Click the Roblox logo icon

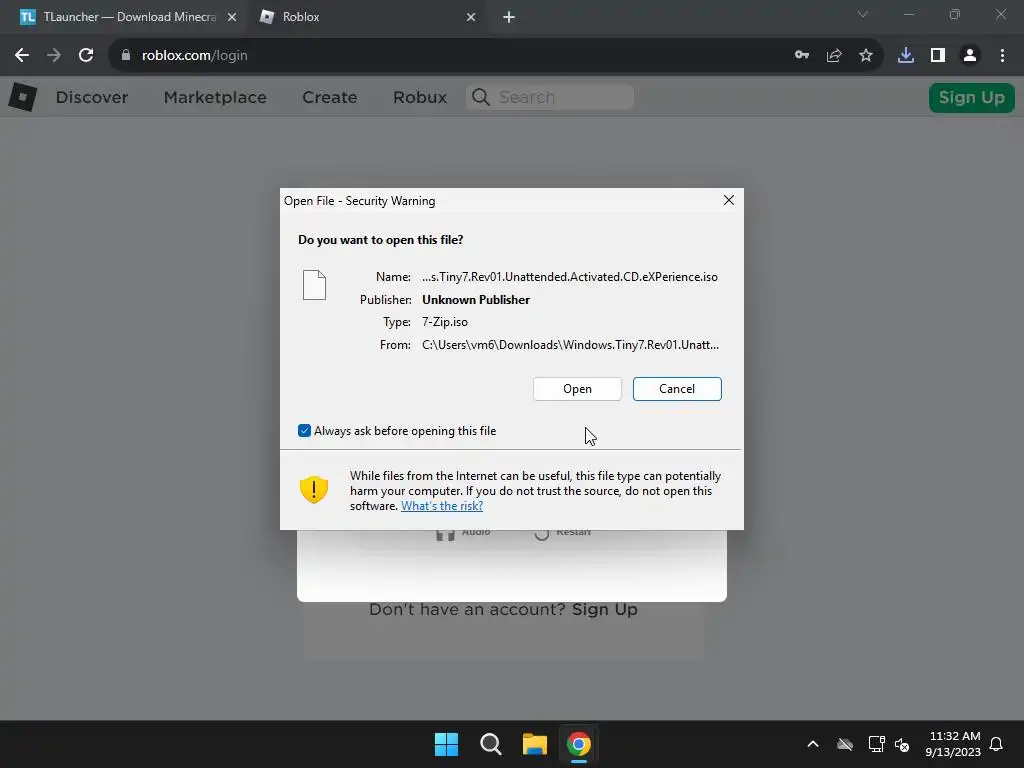(23, 97)
